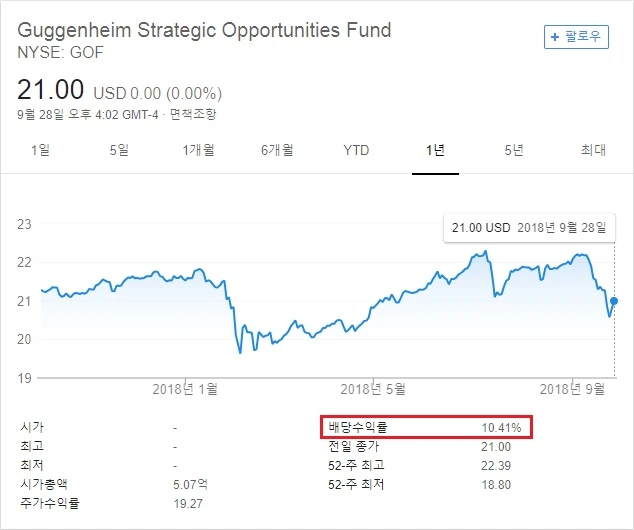Viewport: 634px width, 530px height.
Task: Select the 1년 chart tab
Action: pyautogui.click(x=435, y=150)
